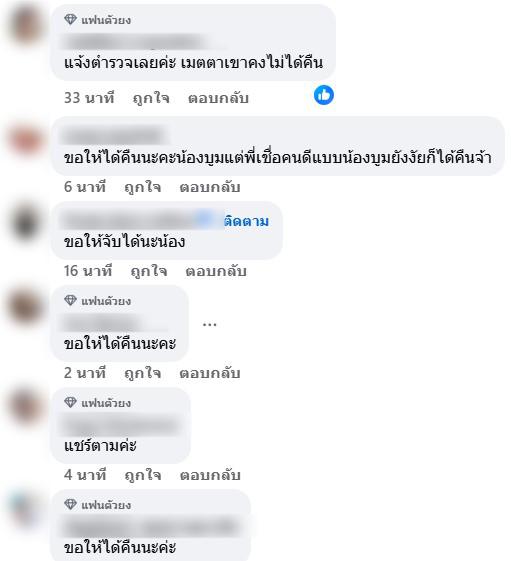
Task: Click diamond badge on the bottom comment
Action: pyautogui.click(x=70, y=504)
